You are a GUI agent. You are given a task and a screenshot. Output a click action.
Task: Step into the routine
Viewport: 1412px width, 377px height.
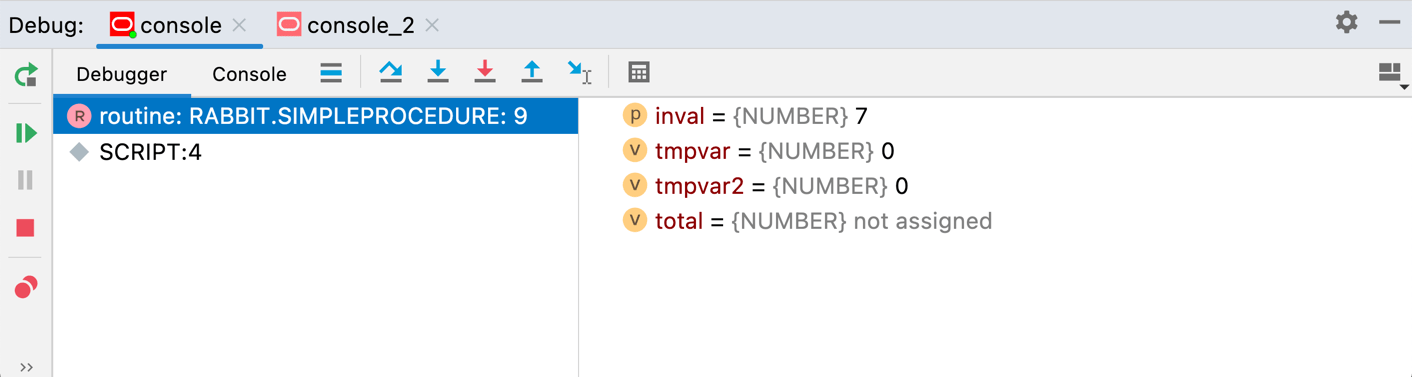438,72
